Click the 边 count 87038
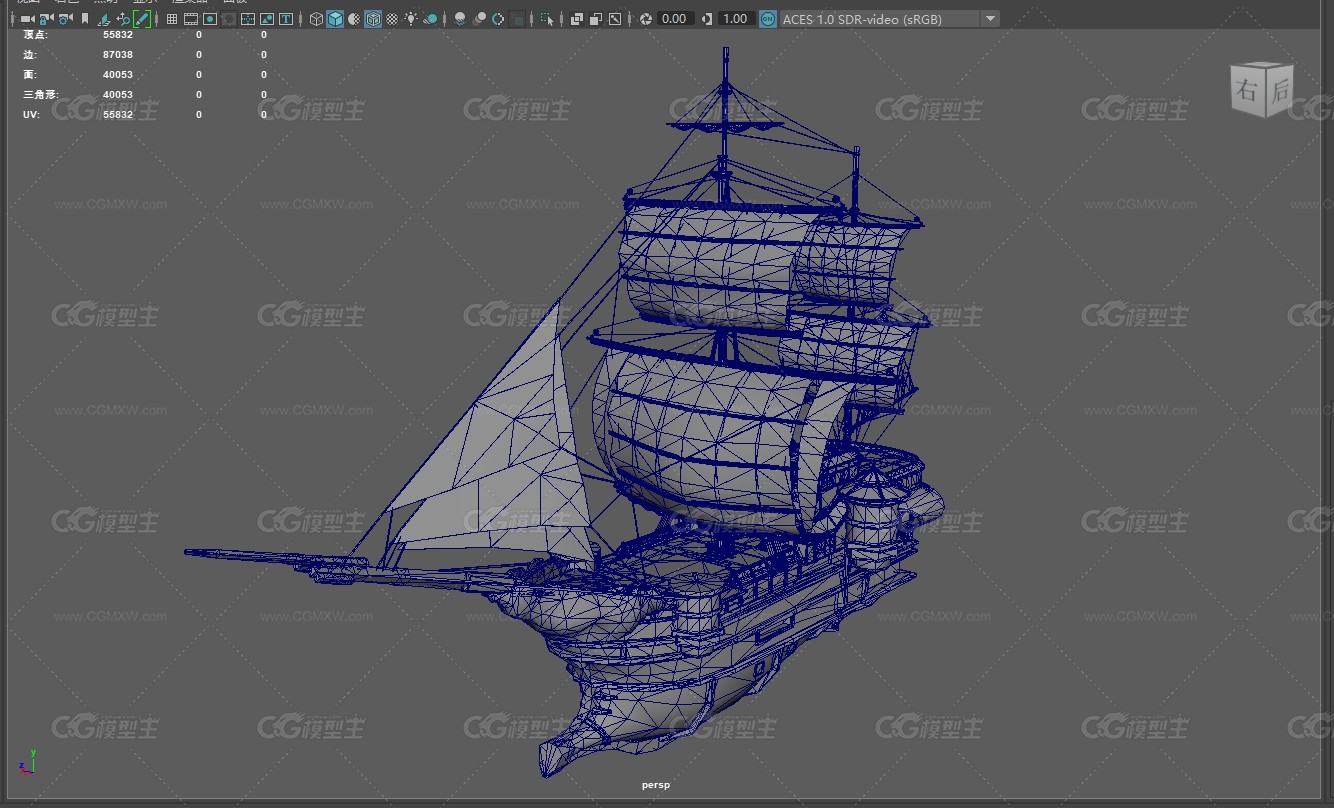 coord(118,54)
